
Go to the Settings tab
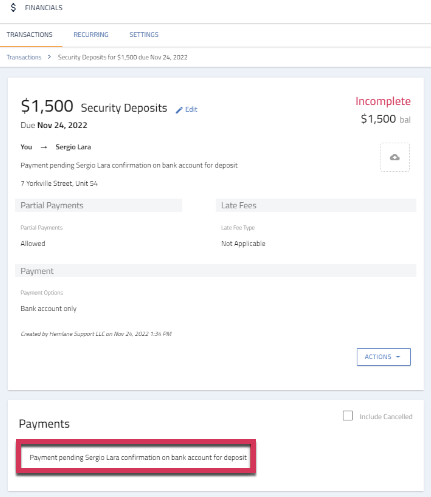(144, 35)
